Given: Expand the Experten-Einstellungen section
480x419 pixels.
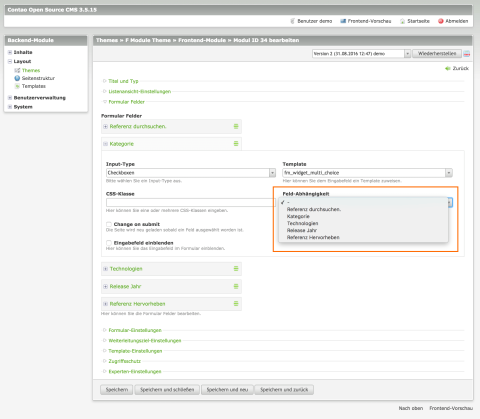Looking at the screenshot, I should [135, 371].
